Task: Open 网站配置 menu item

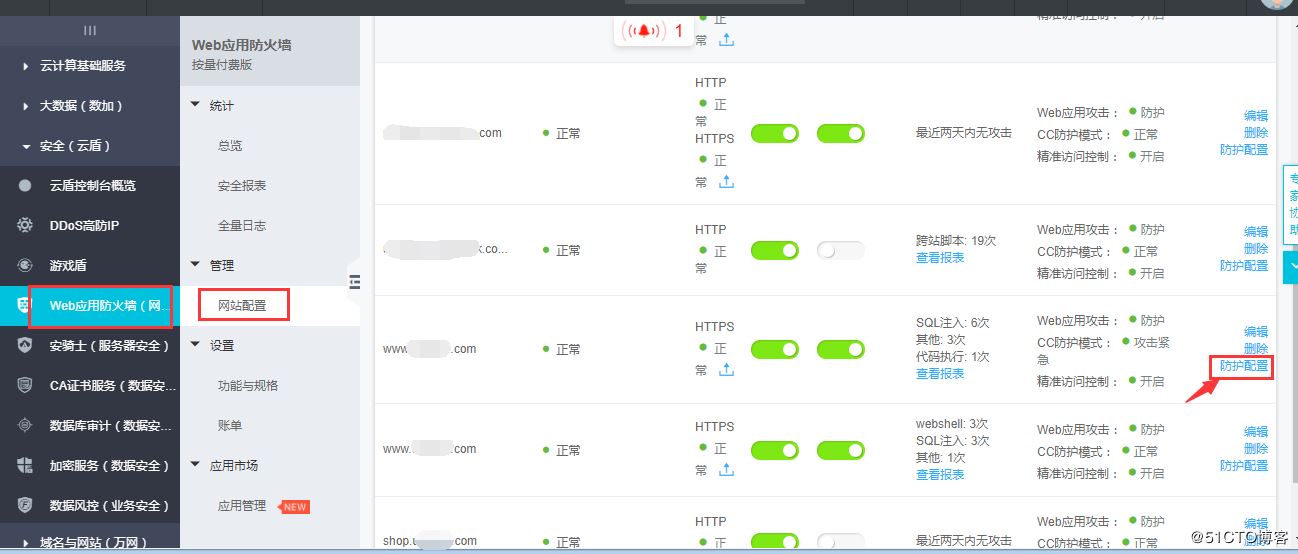Action: [242, 305]
